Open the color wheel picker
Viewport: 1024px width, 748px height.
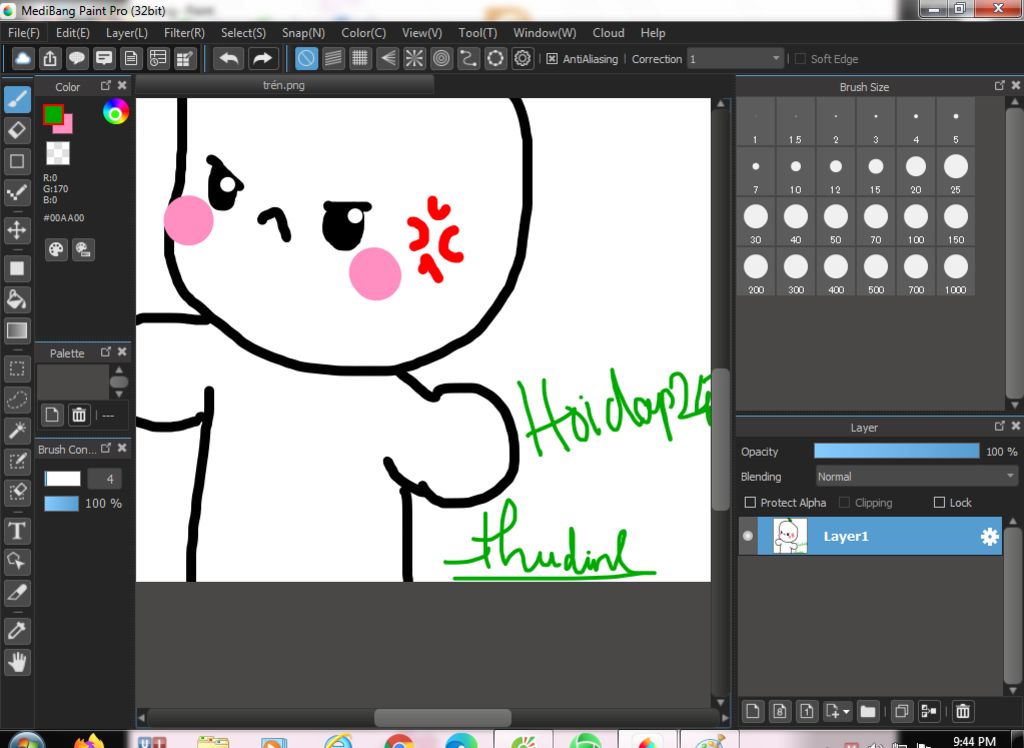pos(116,112)
